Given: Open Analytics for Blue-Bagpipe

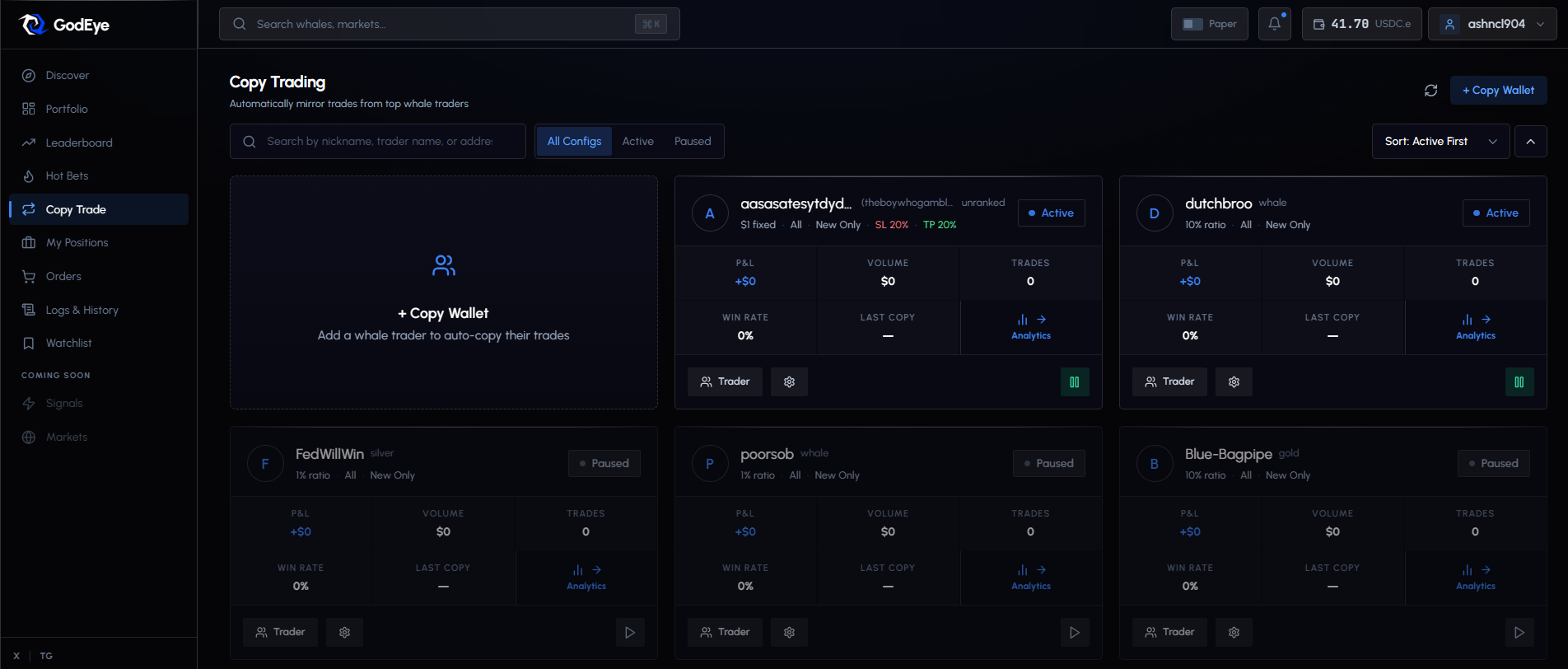Looking at the screenshot, I should coord(1476,578).
